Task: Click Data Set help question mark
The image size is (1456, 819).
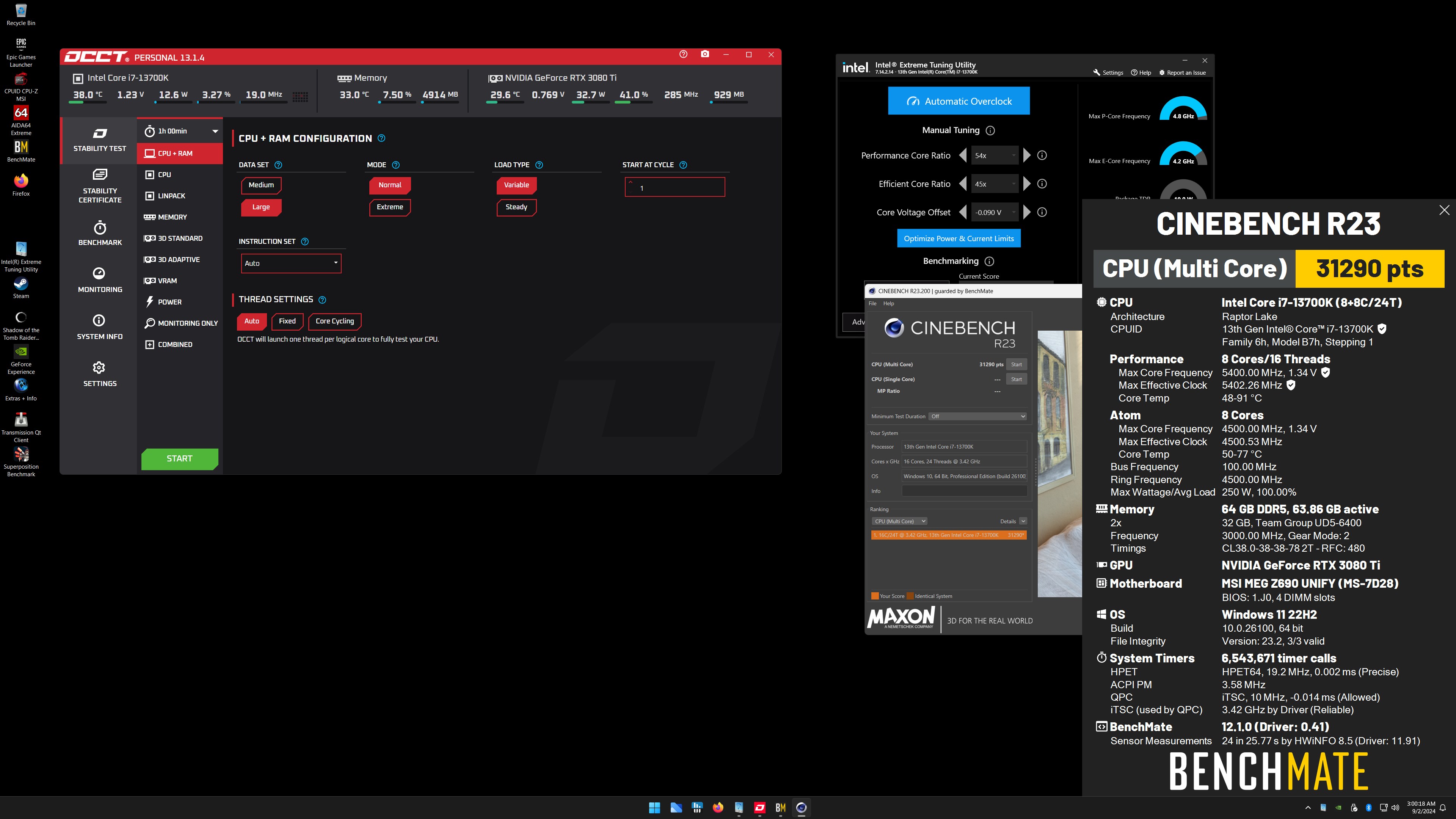Action: (278, 165)
